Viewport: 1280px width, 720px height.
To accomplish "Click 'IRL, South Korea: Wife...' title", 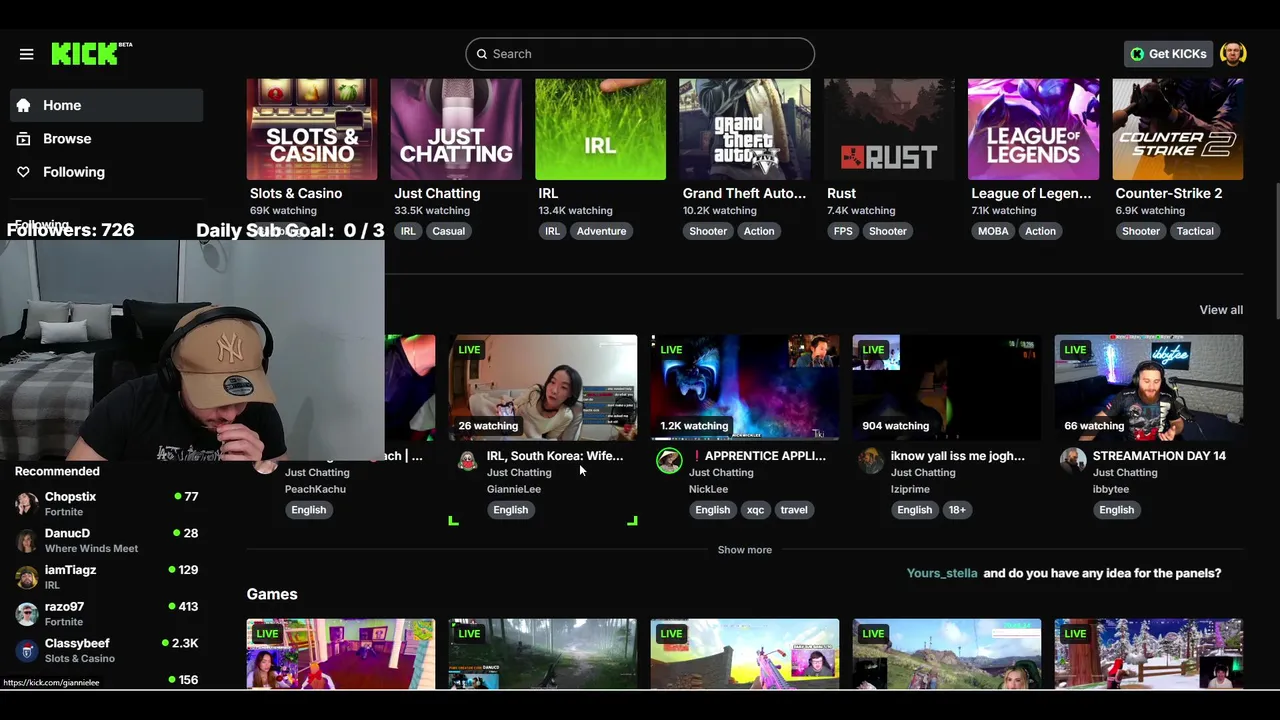I will click(555, 456).
